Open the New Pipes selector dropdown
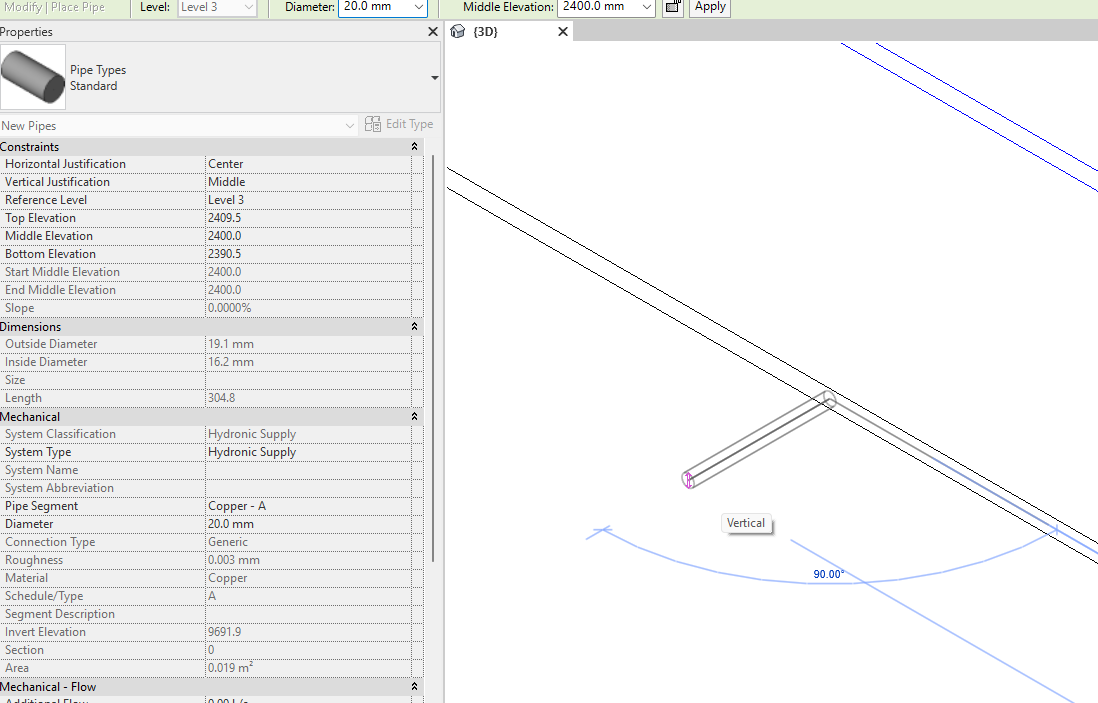 click(x=349, y=124)
